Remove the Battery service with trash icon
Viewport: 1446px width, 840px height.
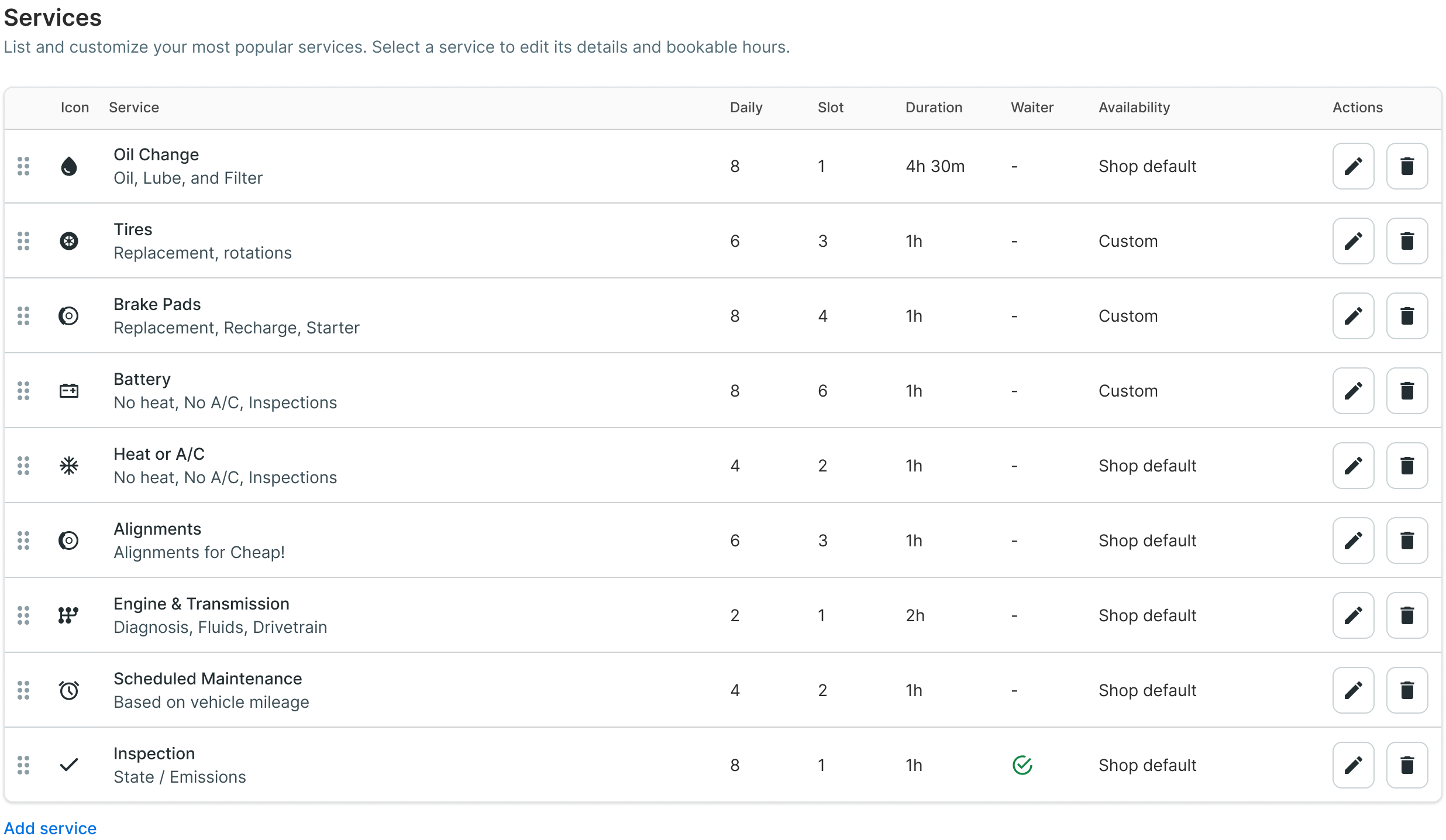pos(1407,391)
